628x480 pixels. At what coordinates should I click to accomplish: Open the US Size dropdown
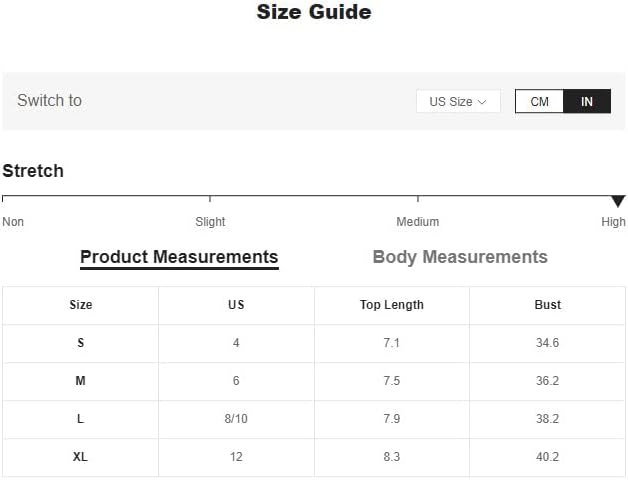(458, 101)
